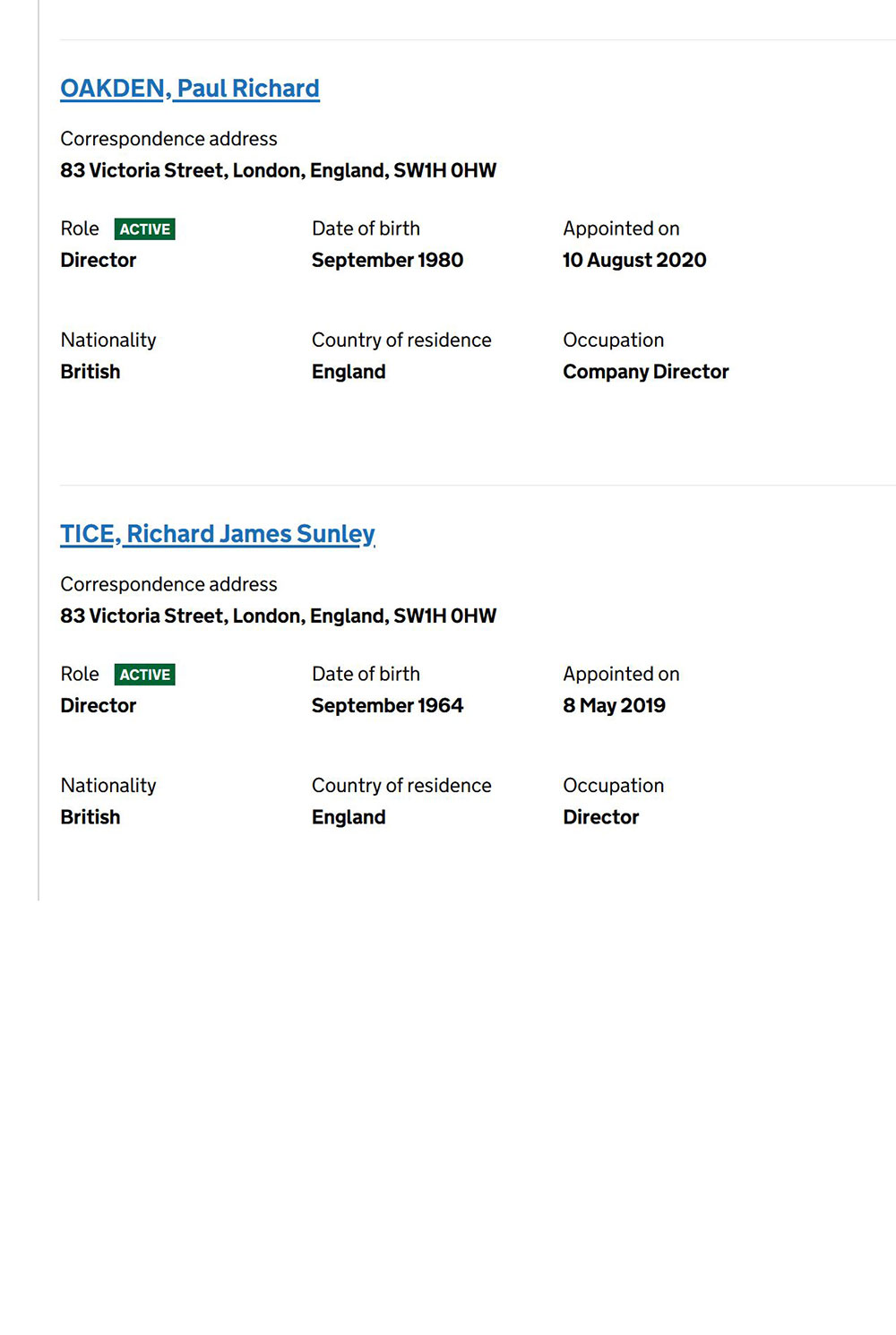Click the 10 August 2020 appointment date

[634, 260]
